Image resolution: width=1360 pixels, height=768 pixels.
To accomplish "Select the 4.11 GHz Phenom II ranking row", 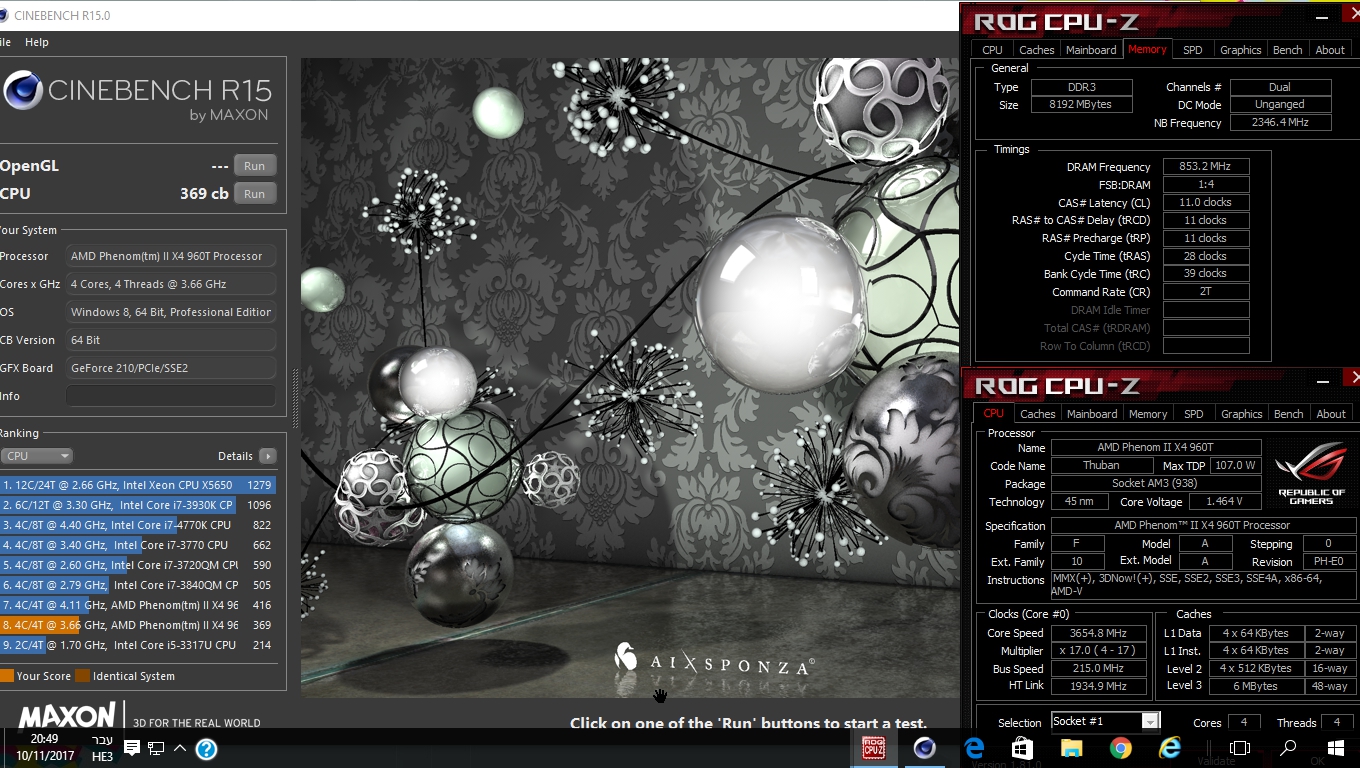I will click(x=138, y=605).
